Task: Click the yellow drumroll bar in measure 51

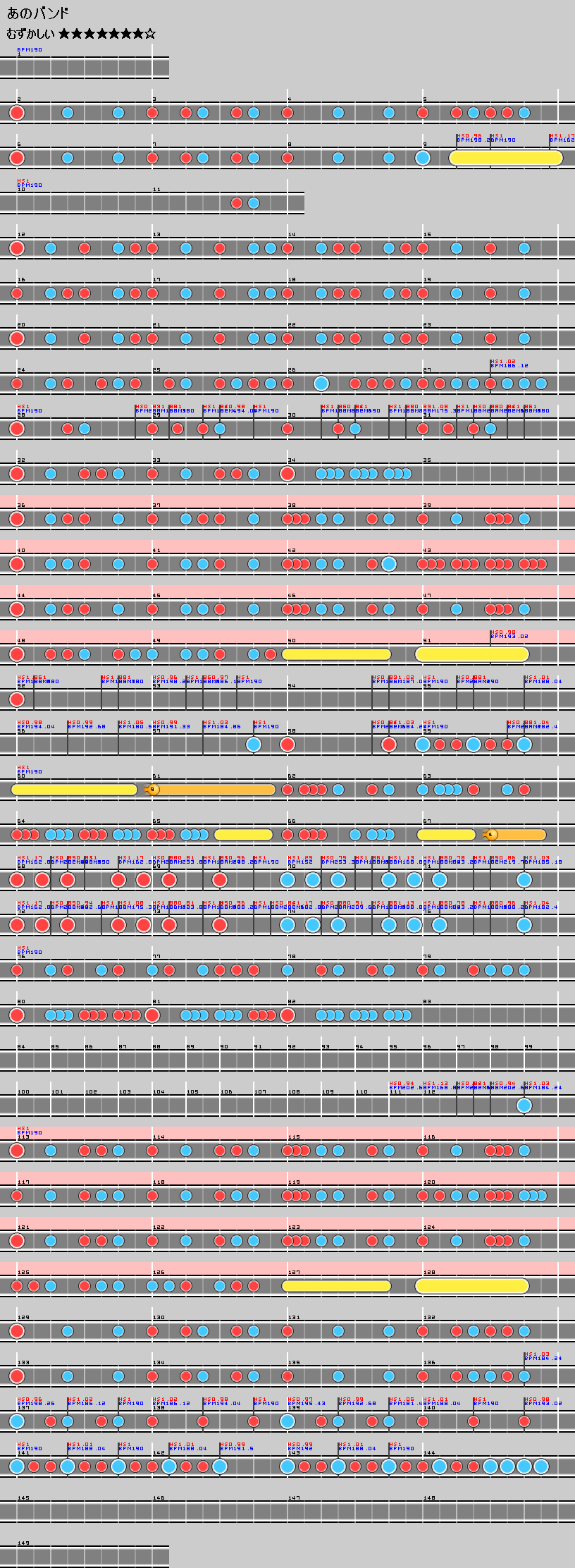Action: (472, 654)
